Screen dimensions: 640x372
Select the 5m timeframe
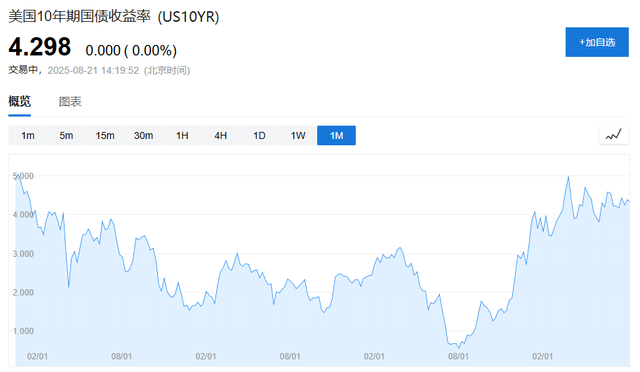point(66,136)
